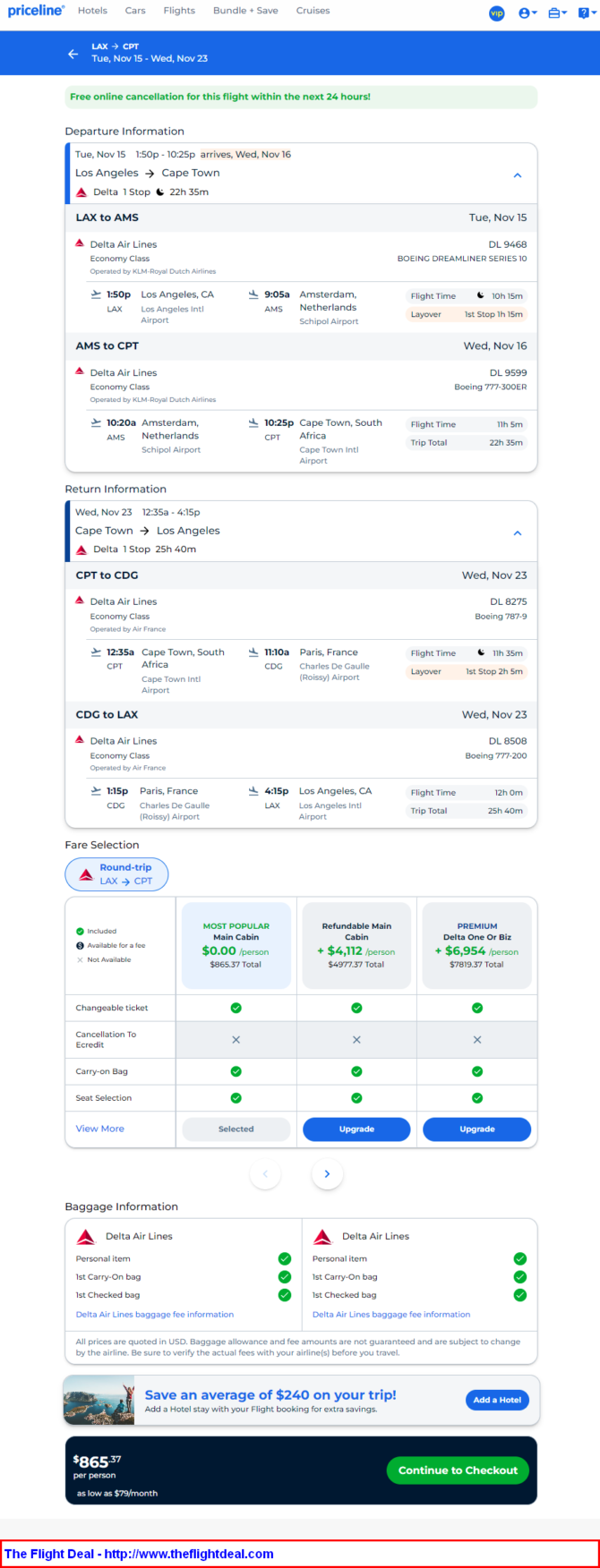Upgrade to Refundable Main Cabin
The width and height of the screenshot is (600, 1568).
tap(356, 1129)
